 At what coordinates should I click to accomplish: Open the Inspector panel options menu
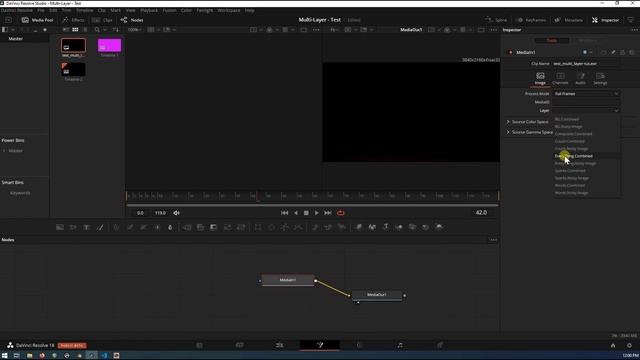634,30
